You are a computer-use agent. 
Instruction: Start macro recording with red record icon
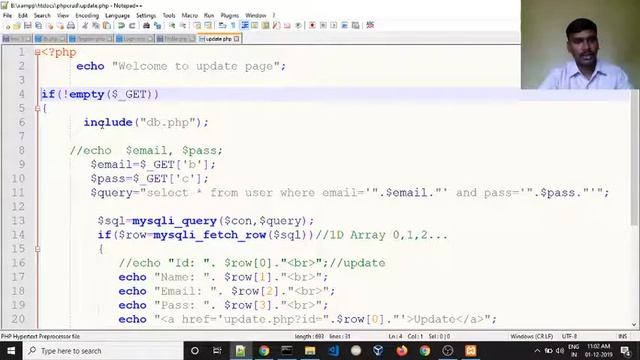312,26
